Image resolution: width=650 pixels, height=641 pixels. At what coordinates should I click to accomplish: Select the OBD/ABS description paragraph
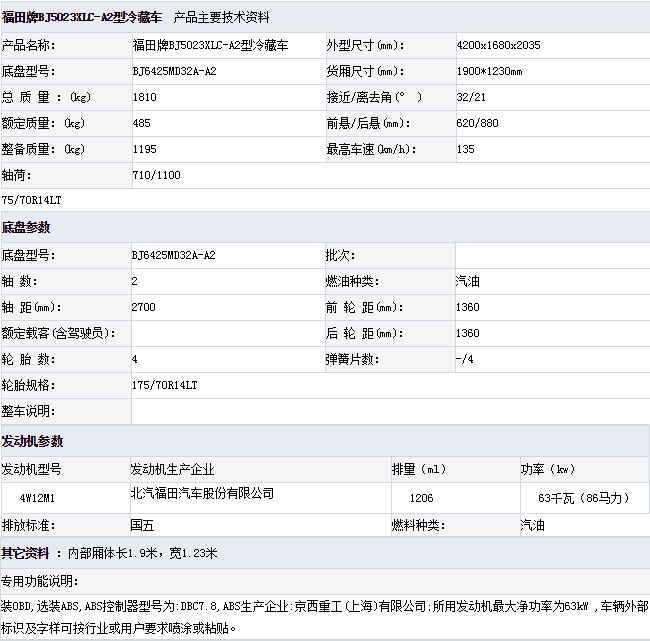coord(325,617)
